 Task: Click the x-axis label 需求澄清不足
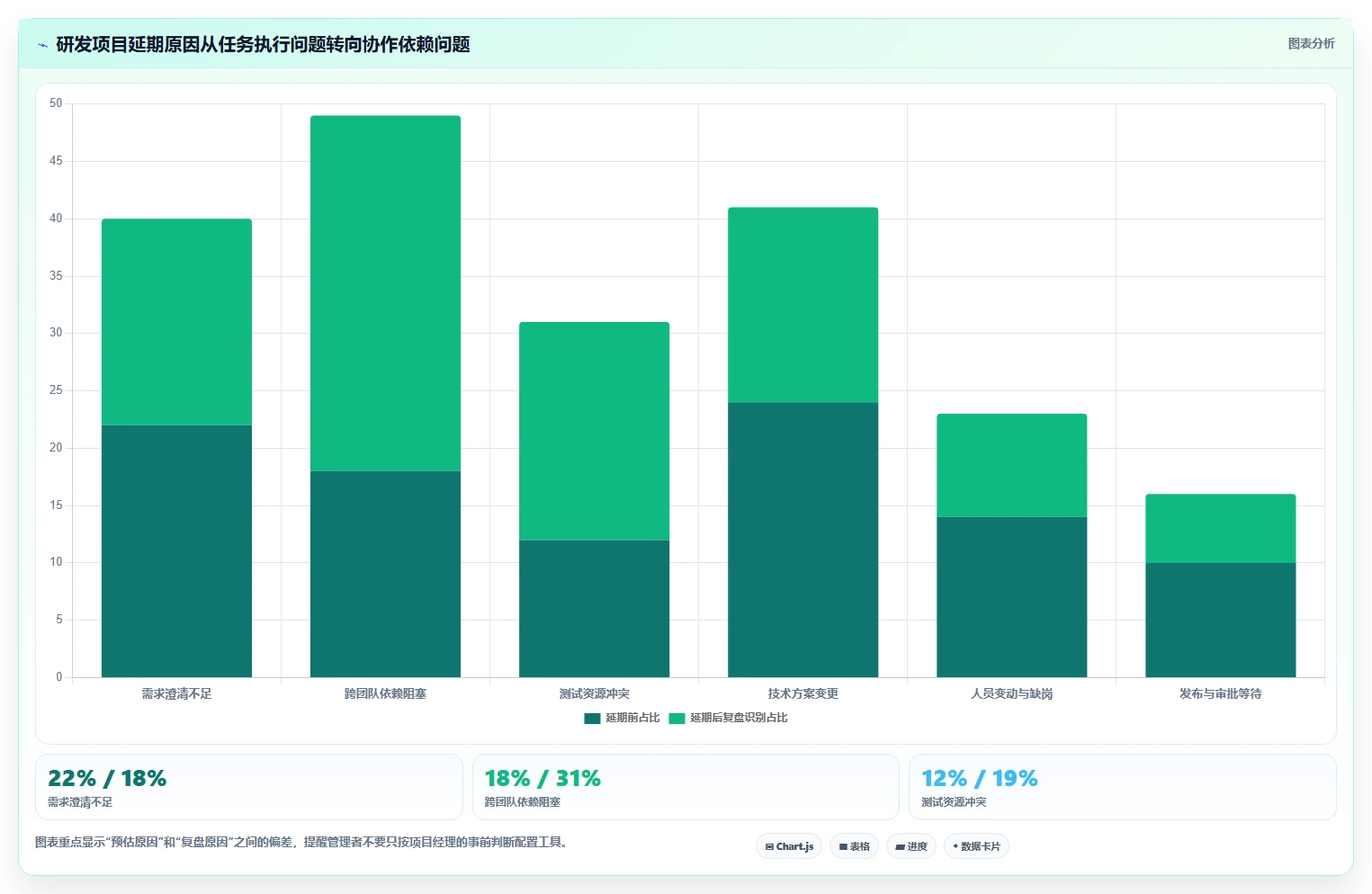[176, 693]
